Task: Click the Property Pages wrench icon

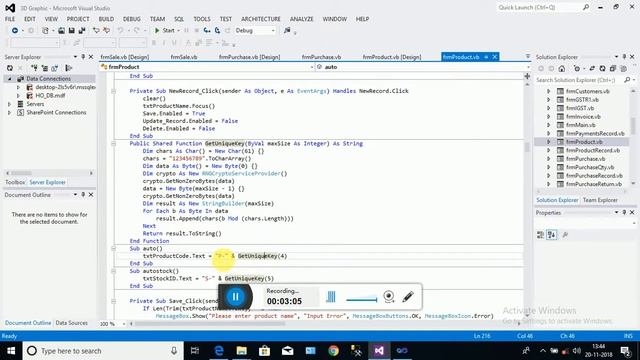Action: tap(565, 235)
